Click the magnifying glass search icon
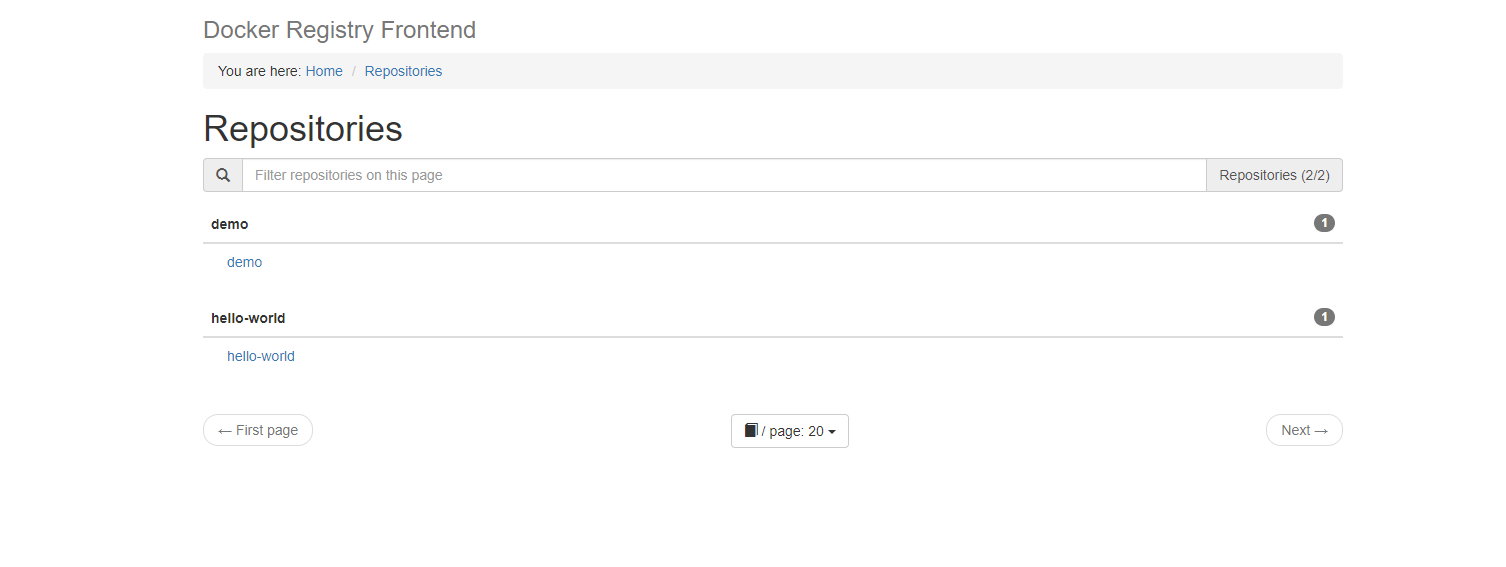1506x567 pixels. (x=223, y=175)
